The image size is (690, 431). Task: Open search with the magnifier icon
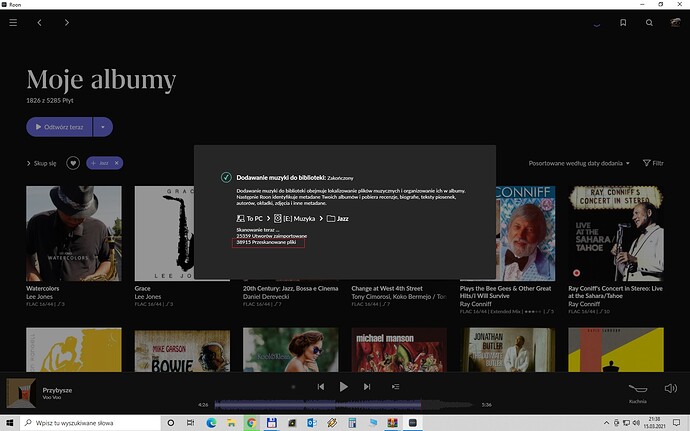(649, 22)
